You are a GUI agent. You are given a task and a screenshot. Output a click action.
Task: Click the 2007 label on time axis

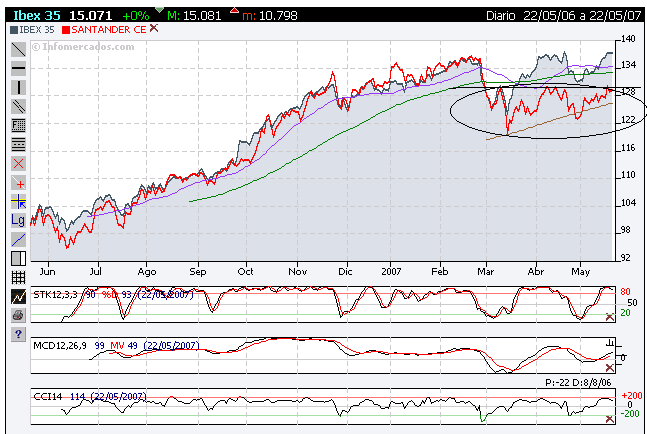tap(391, 271)
